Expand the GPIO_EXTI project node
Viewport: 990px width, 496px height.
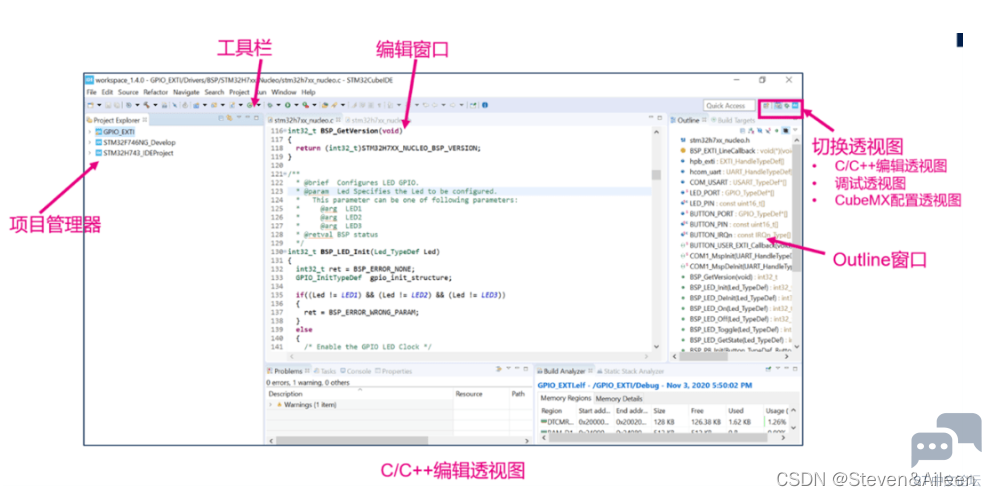coord(89,132)
